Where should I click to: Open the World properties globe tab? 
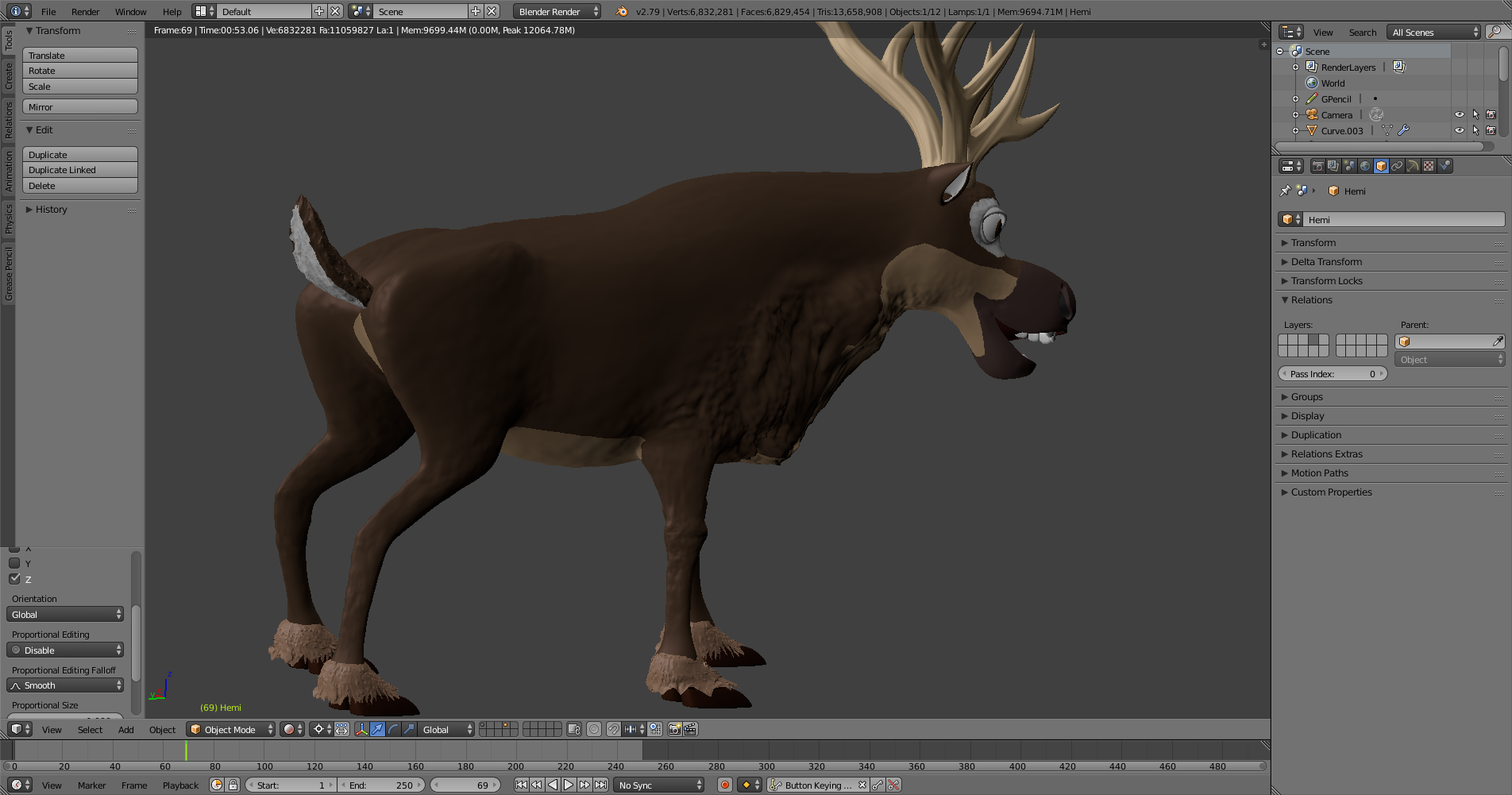(1365, 166)
